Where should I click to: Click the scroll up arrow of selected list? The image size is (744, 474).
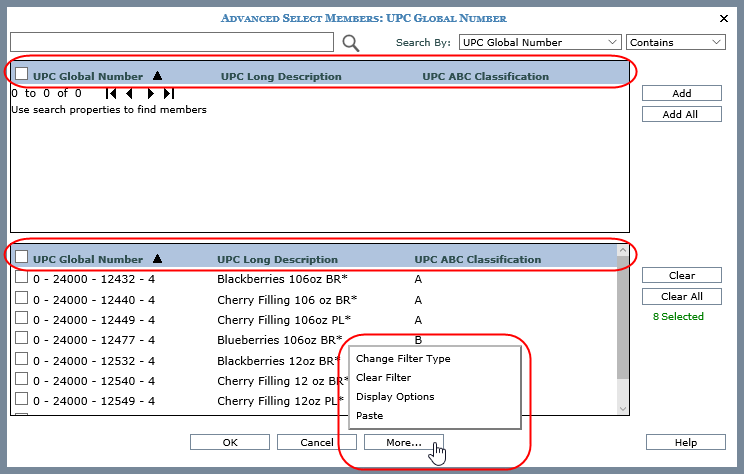623,250
